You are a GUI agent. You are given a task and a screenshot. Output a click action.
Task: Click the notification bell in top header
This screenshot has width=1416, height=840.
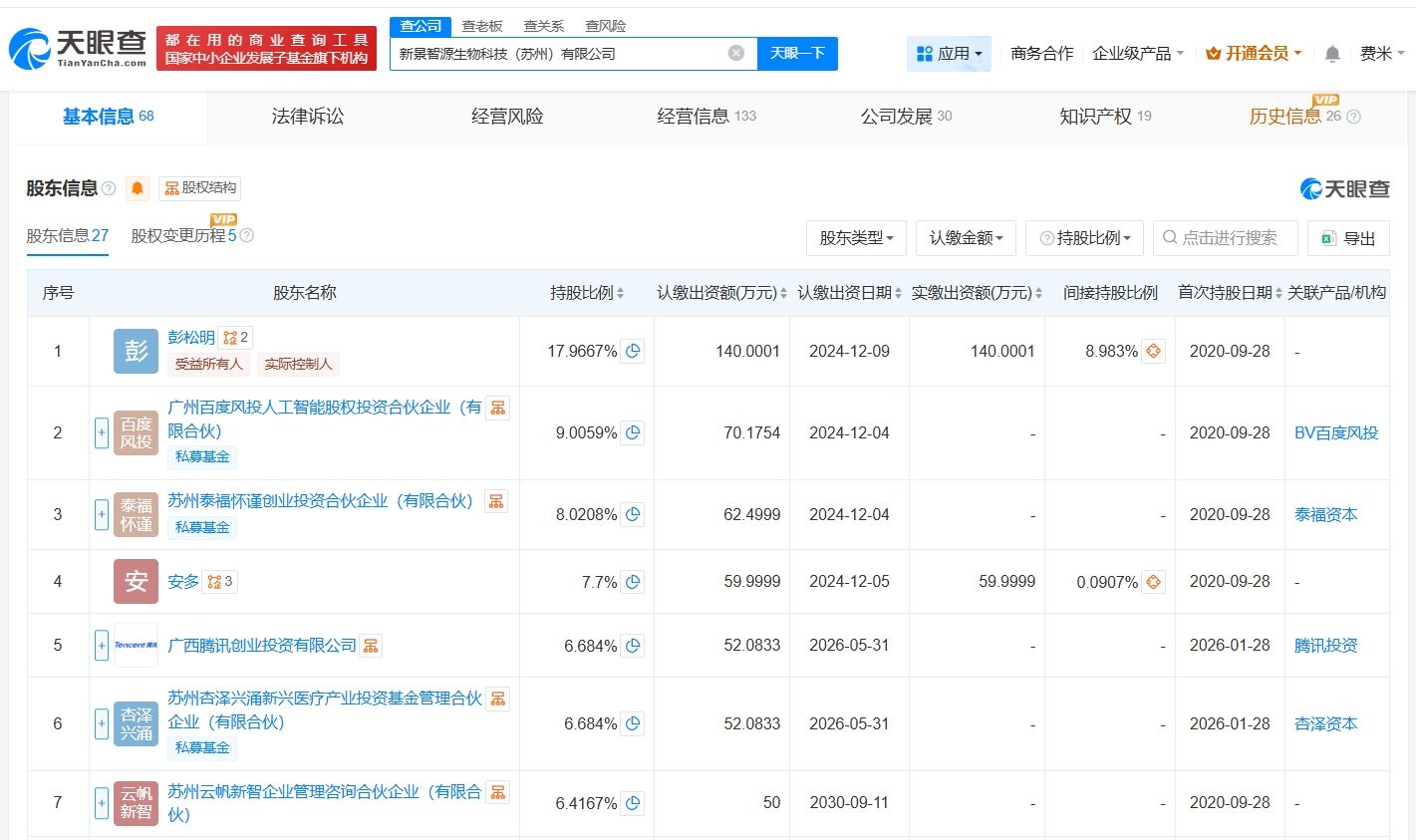[1332, 54]
